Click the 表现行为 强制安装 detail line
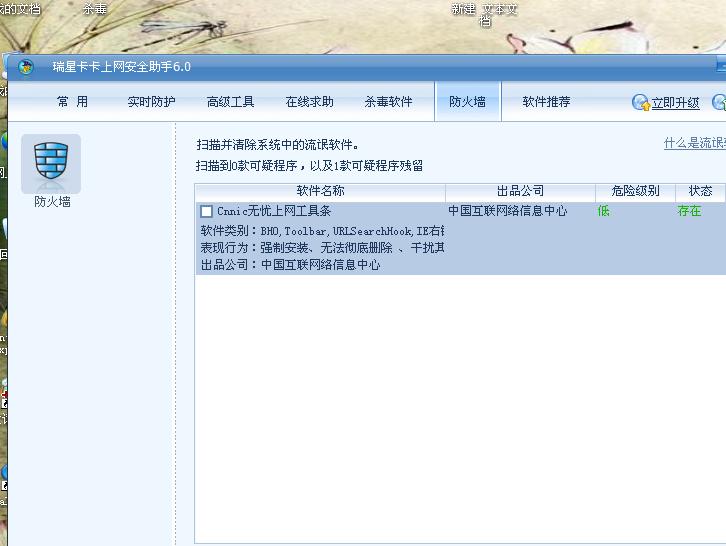 322,248
